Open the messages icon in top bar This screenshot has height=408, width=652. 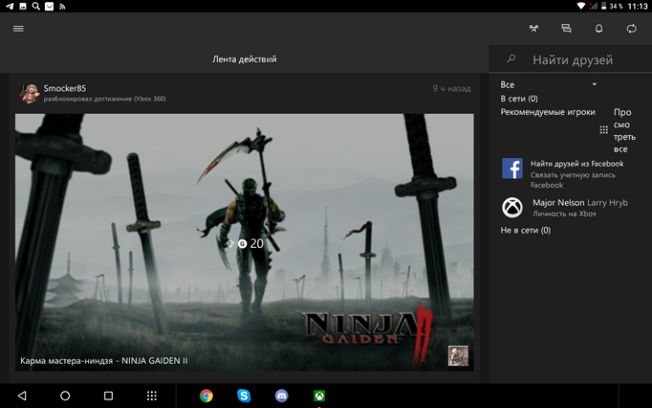[x=566, y=28]
